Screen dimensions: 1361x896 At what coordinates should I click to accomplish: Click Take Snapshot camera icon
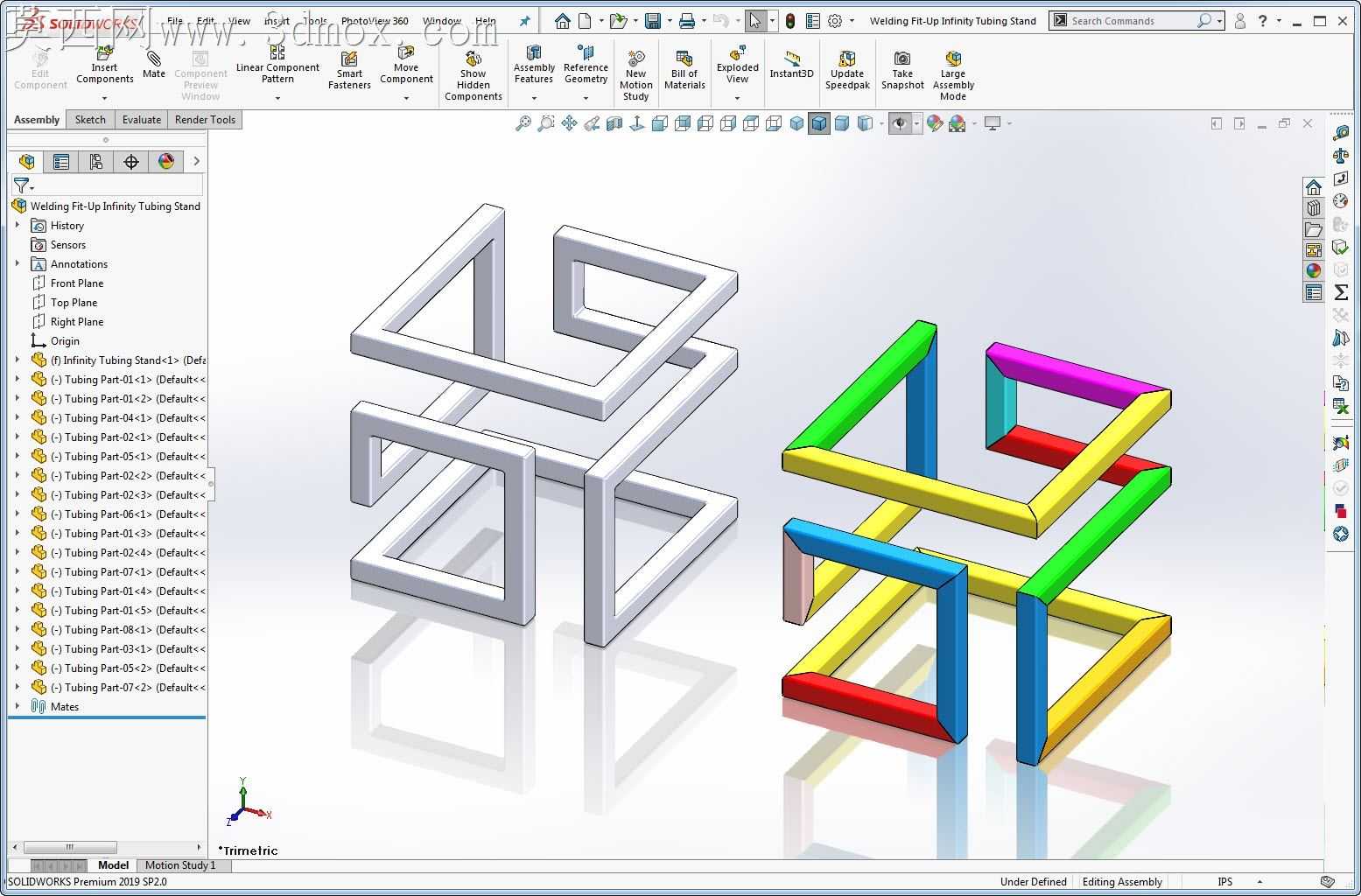click(x=902, y=70)
